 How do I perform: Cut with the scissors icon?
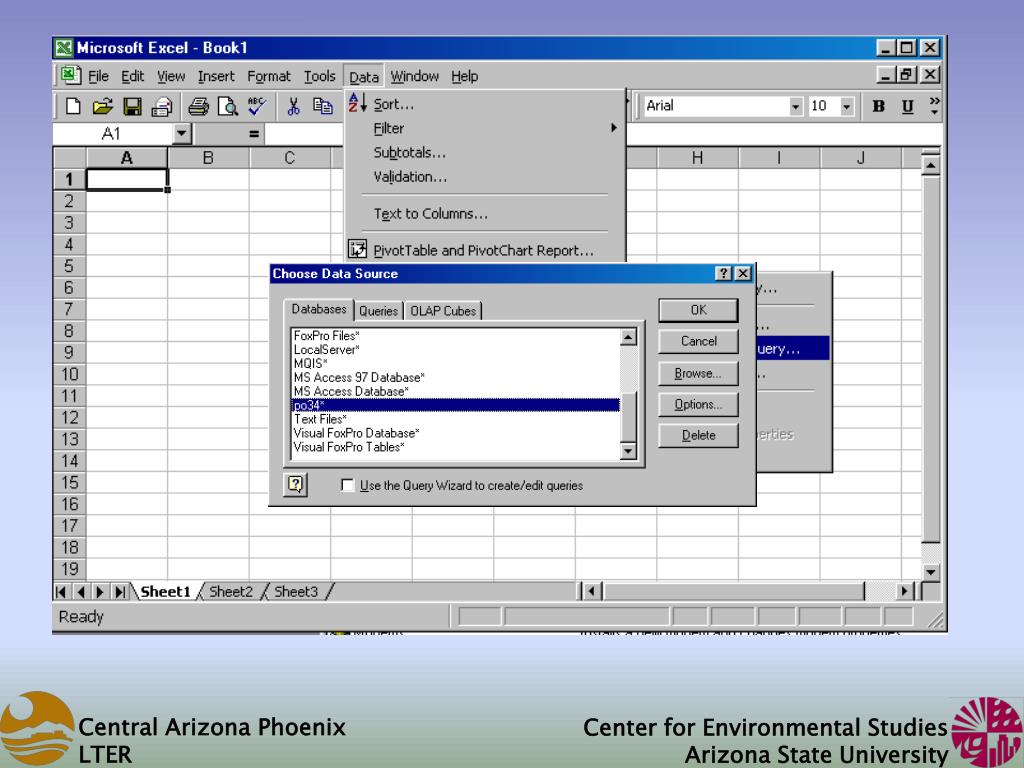click(293, 106)
